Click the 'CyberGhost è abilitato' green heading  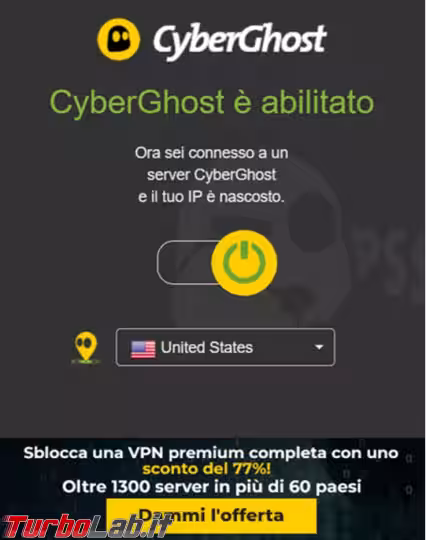(211, 102)
